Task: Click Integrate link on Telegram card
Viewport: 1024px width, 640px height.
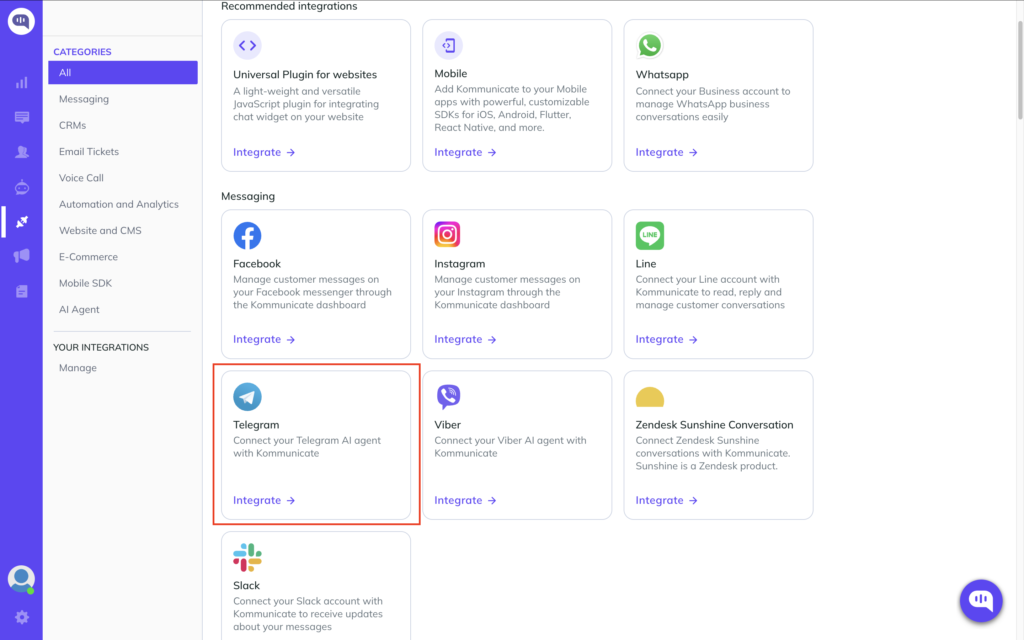Action: click(264, 500)
